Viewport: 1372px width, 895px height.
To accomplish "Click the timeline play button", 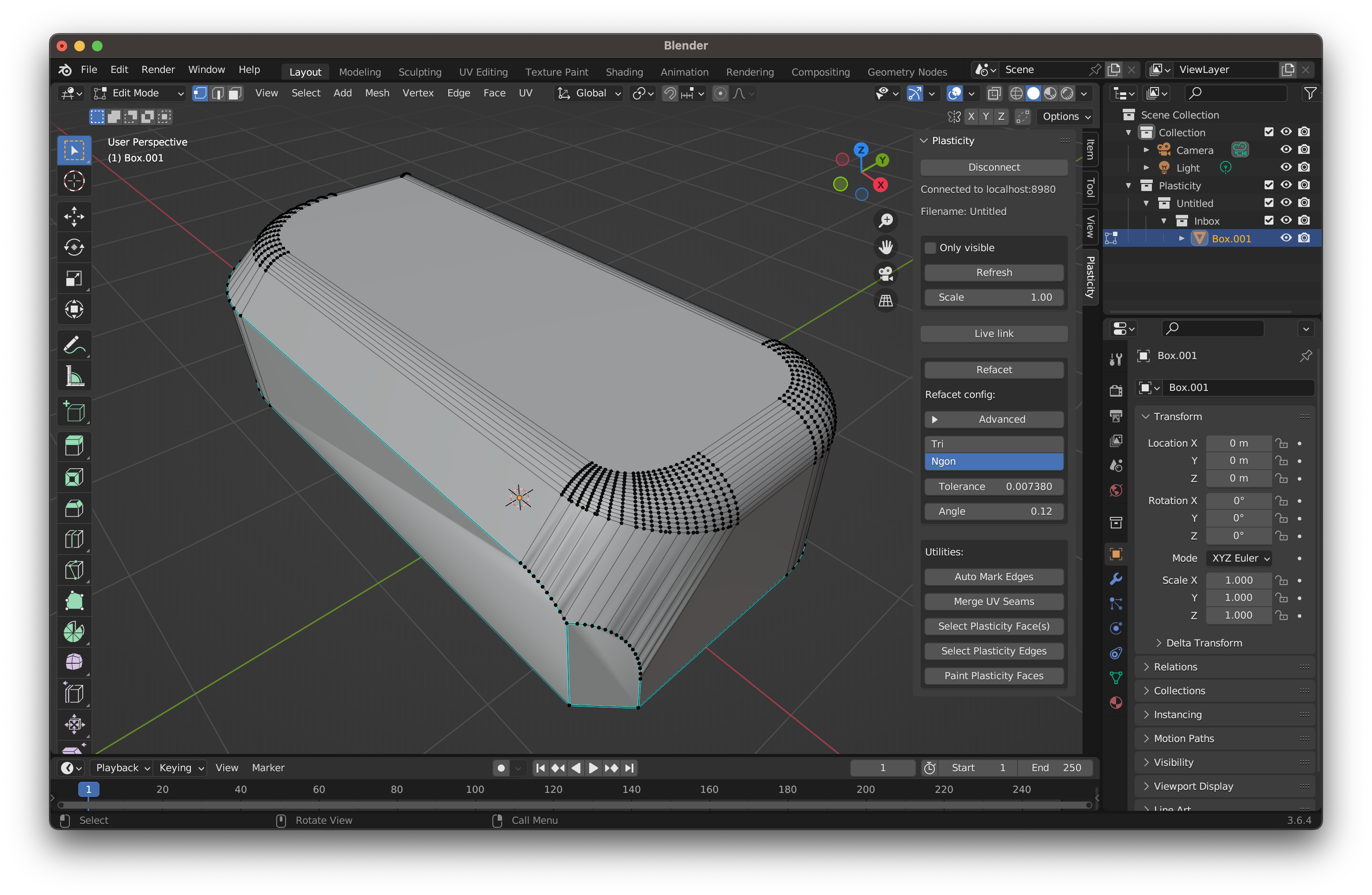I will point(593,768).
